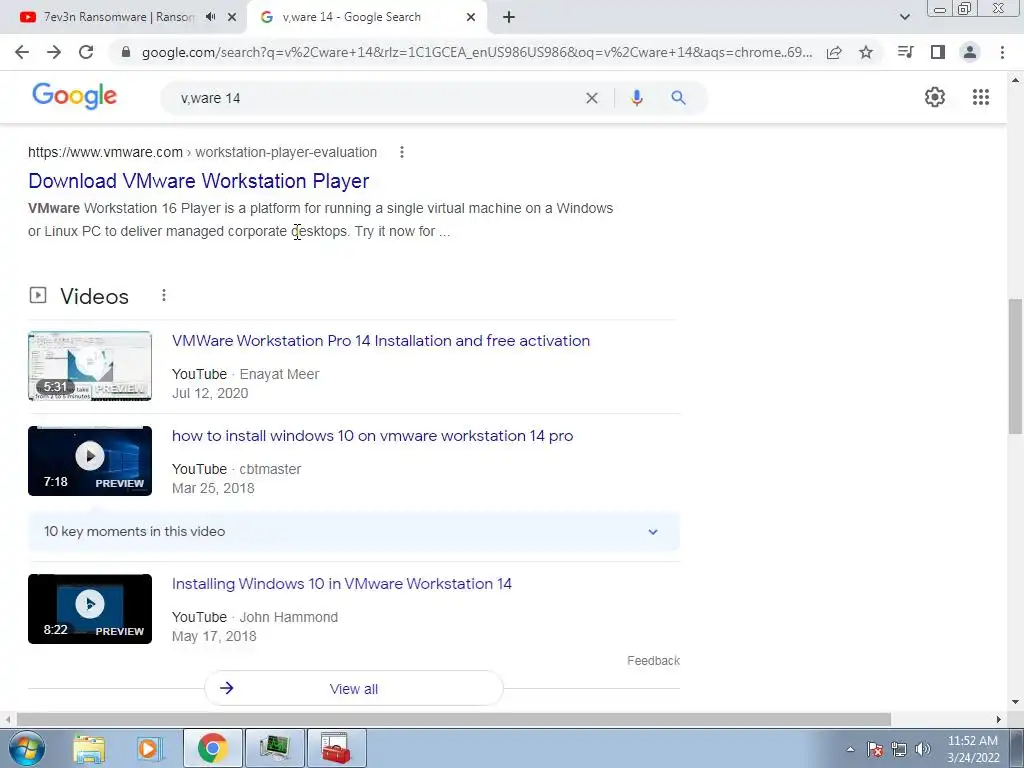Open the volume tray icon
Viewport: 1024px width, 768px height.
[923, 749]
